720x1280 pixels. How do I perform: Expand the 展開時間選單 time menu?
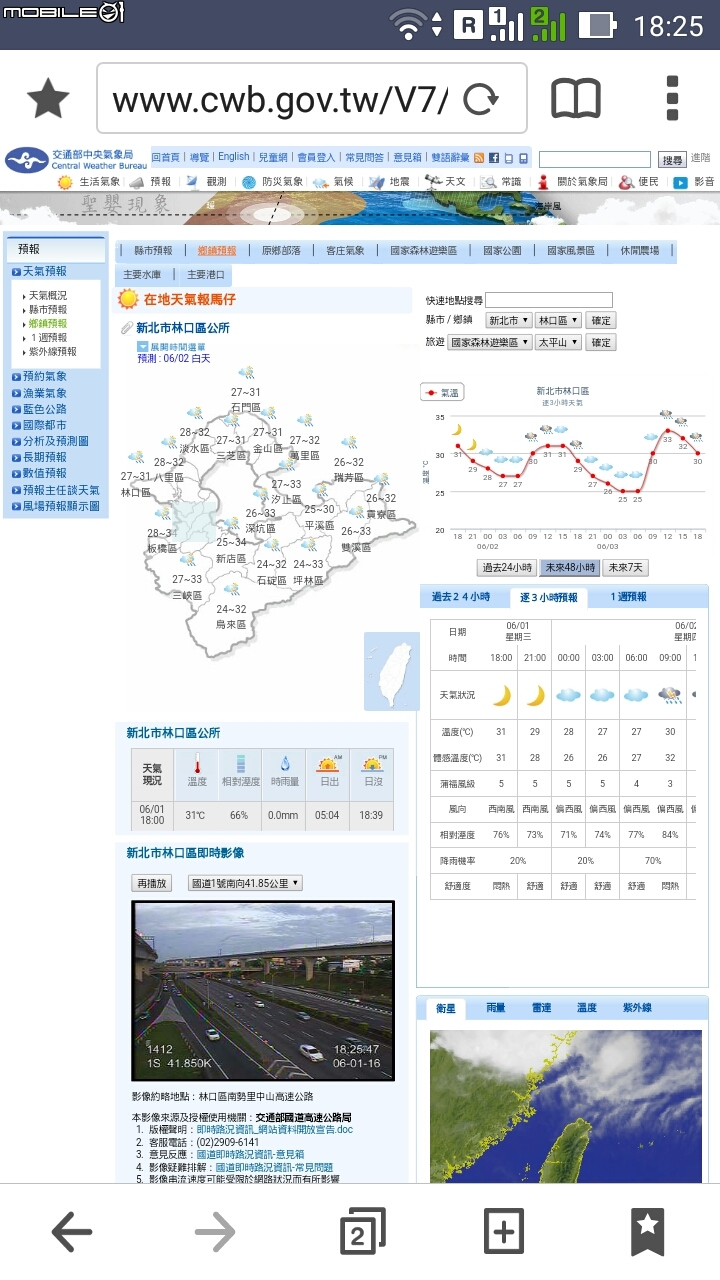(x=171, y=346)
